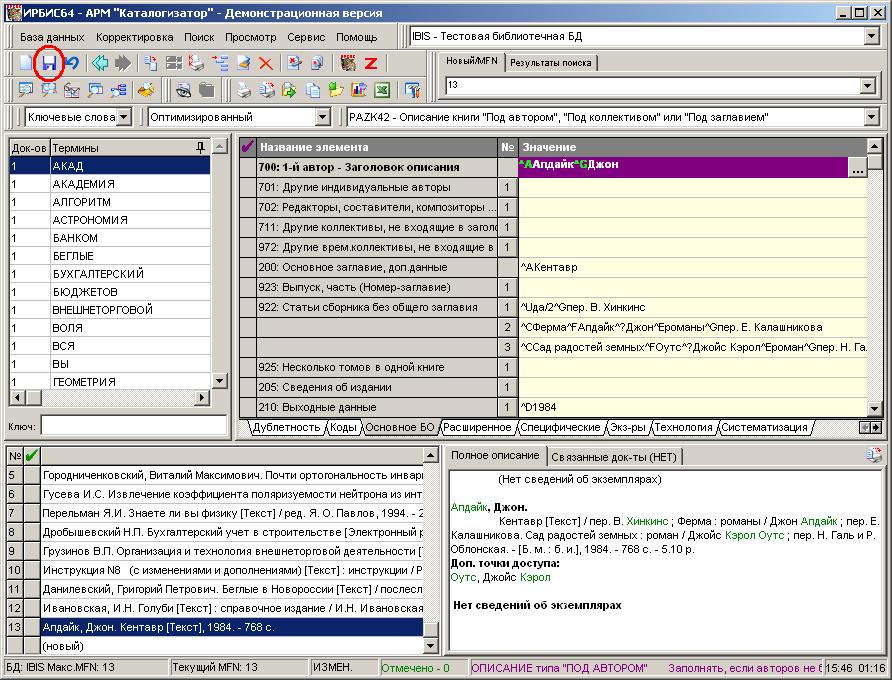Click the terms list horizontal scrollbar
This screenshot has height=680, width=892.
pyautogui.click(x=110, y=399)
